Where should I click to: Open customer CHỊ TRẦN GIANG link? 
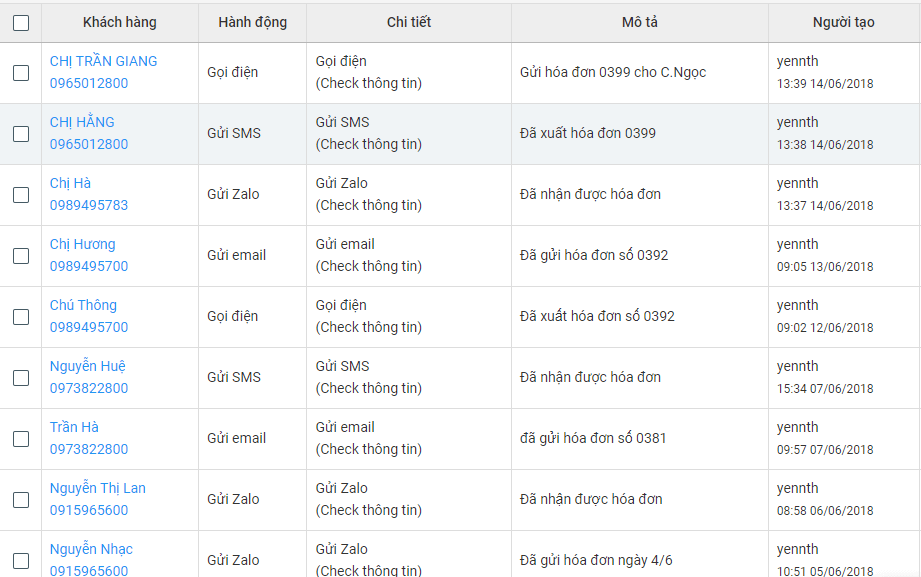pyautogui.click(x=103, y=61)
